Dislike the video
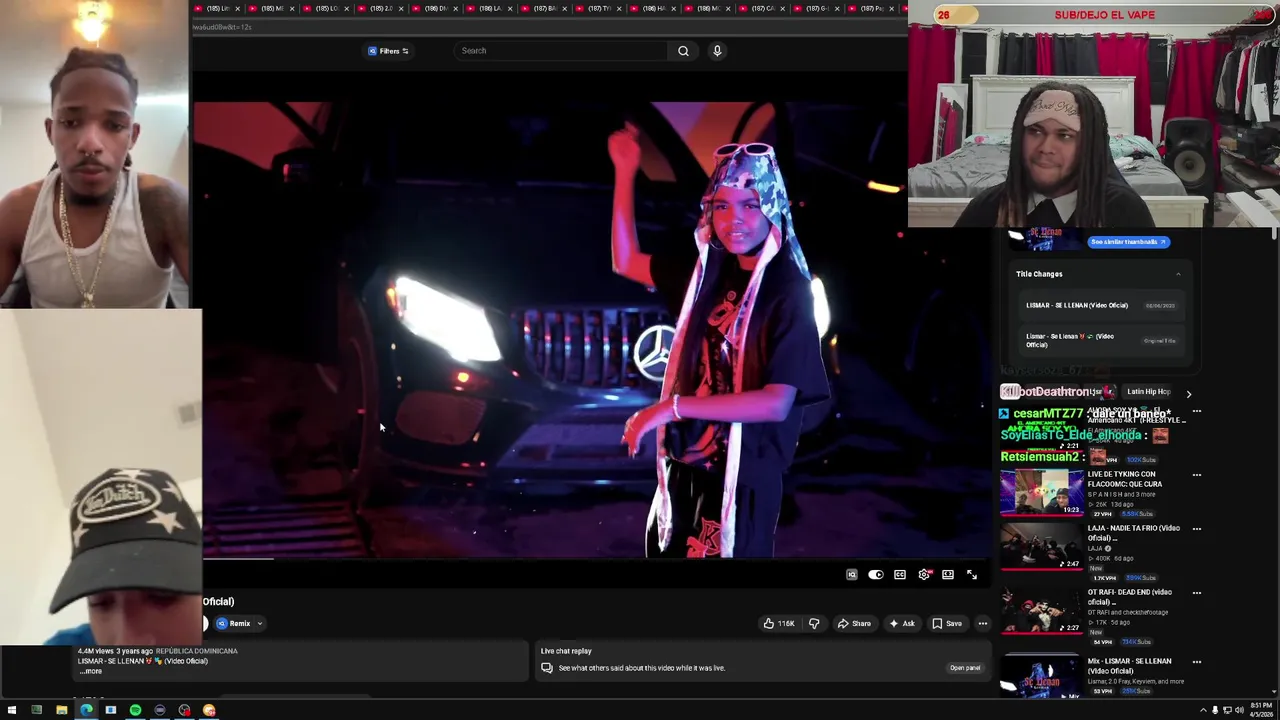Image resolution: width=1280 pixels, height=720 pixels. tap(814, 624)
